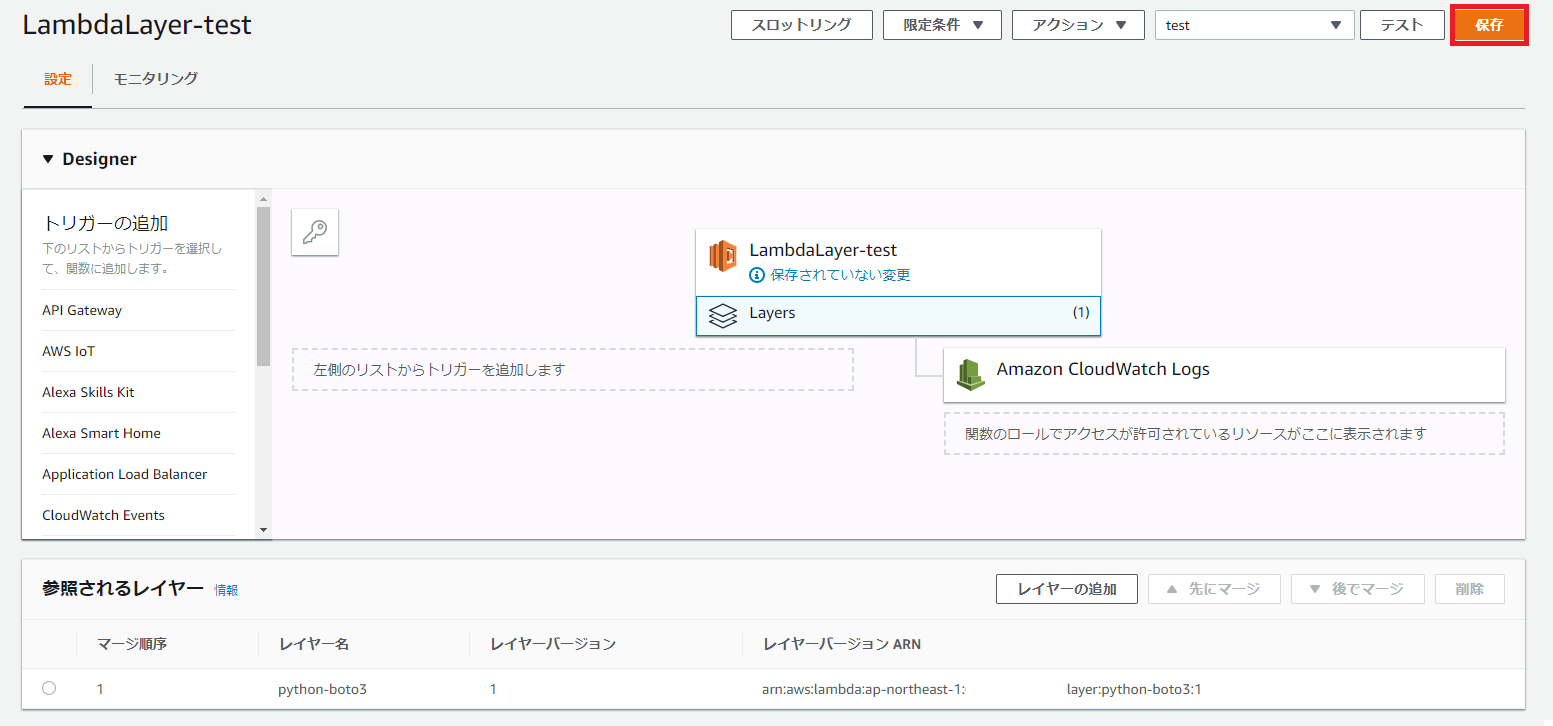The width and height of the screenshot is (1553, 726).
Task: Click the key icon in the Designer panel
Action: click(x=314, y=231)
